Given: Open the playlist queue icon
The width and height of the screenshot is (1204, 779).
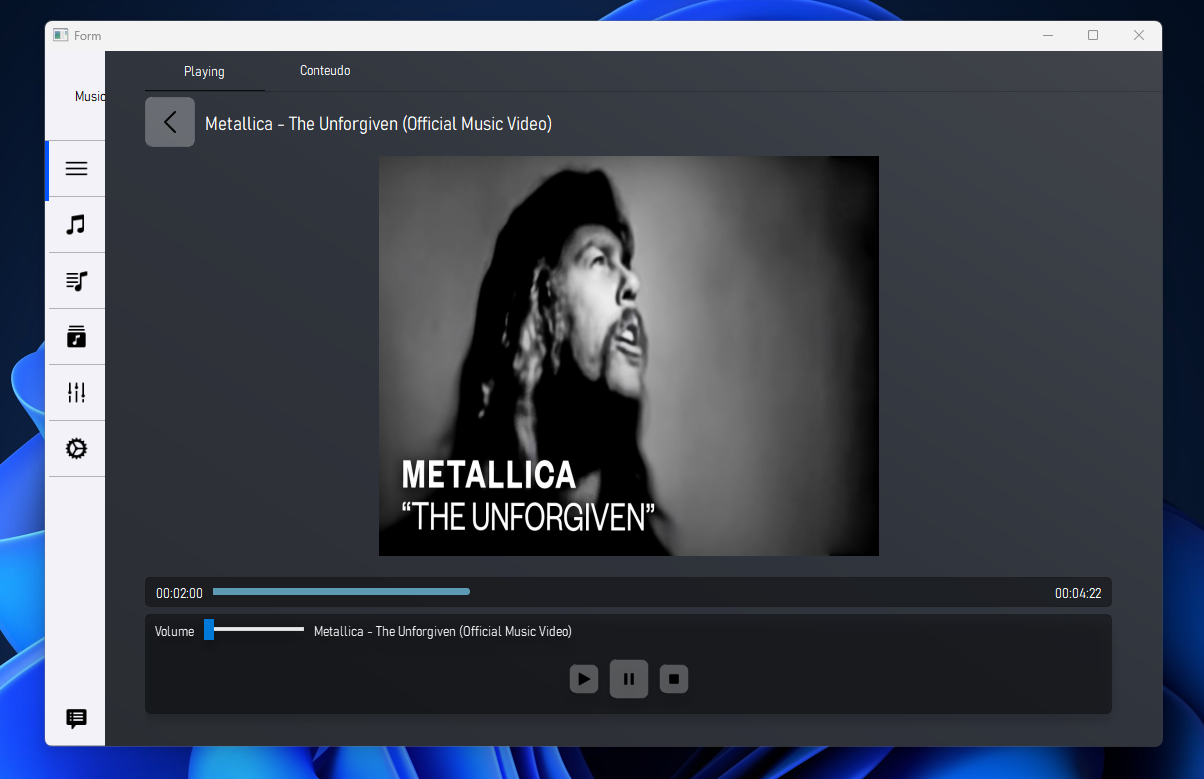Looking at the screenshot, I should click(76, 281).
